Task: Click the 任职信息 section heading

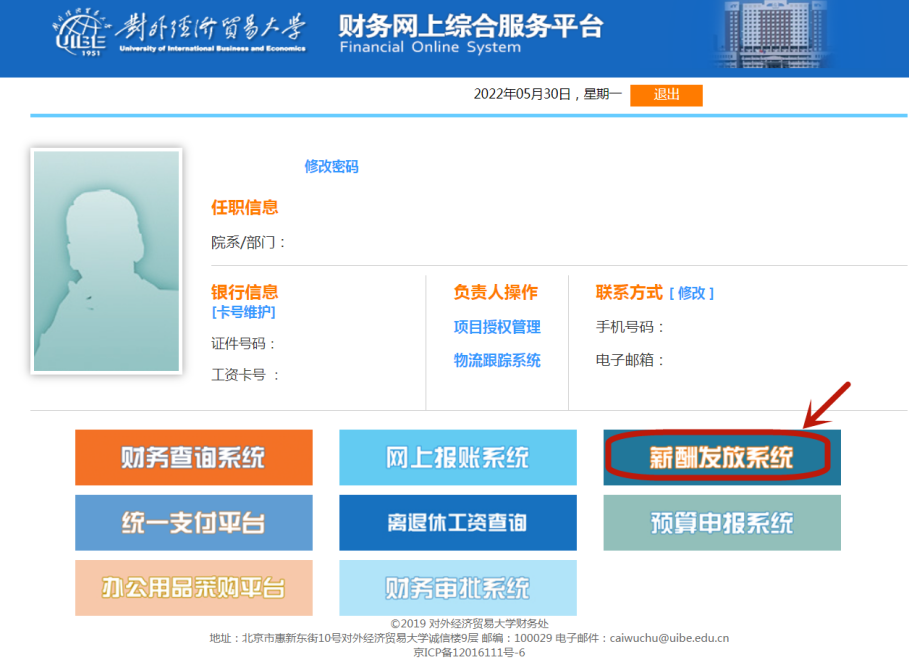Action: click(x=245, y=208)
